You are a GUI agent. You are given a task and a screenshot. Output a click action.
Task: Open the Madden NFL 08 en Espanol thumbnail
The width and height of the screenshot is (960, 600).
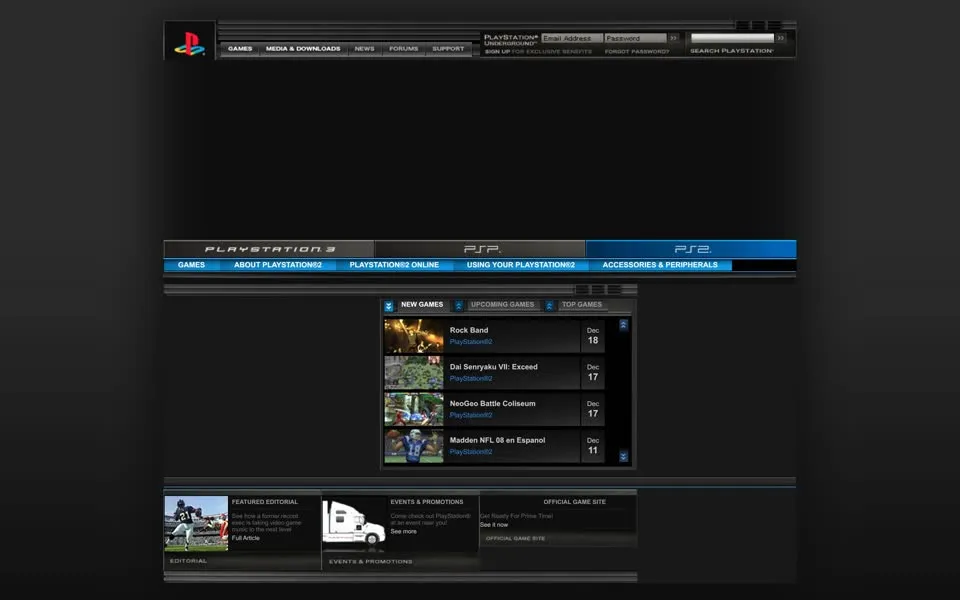(414, 446)
